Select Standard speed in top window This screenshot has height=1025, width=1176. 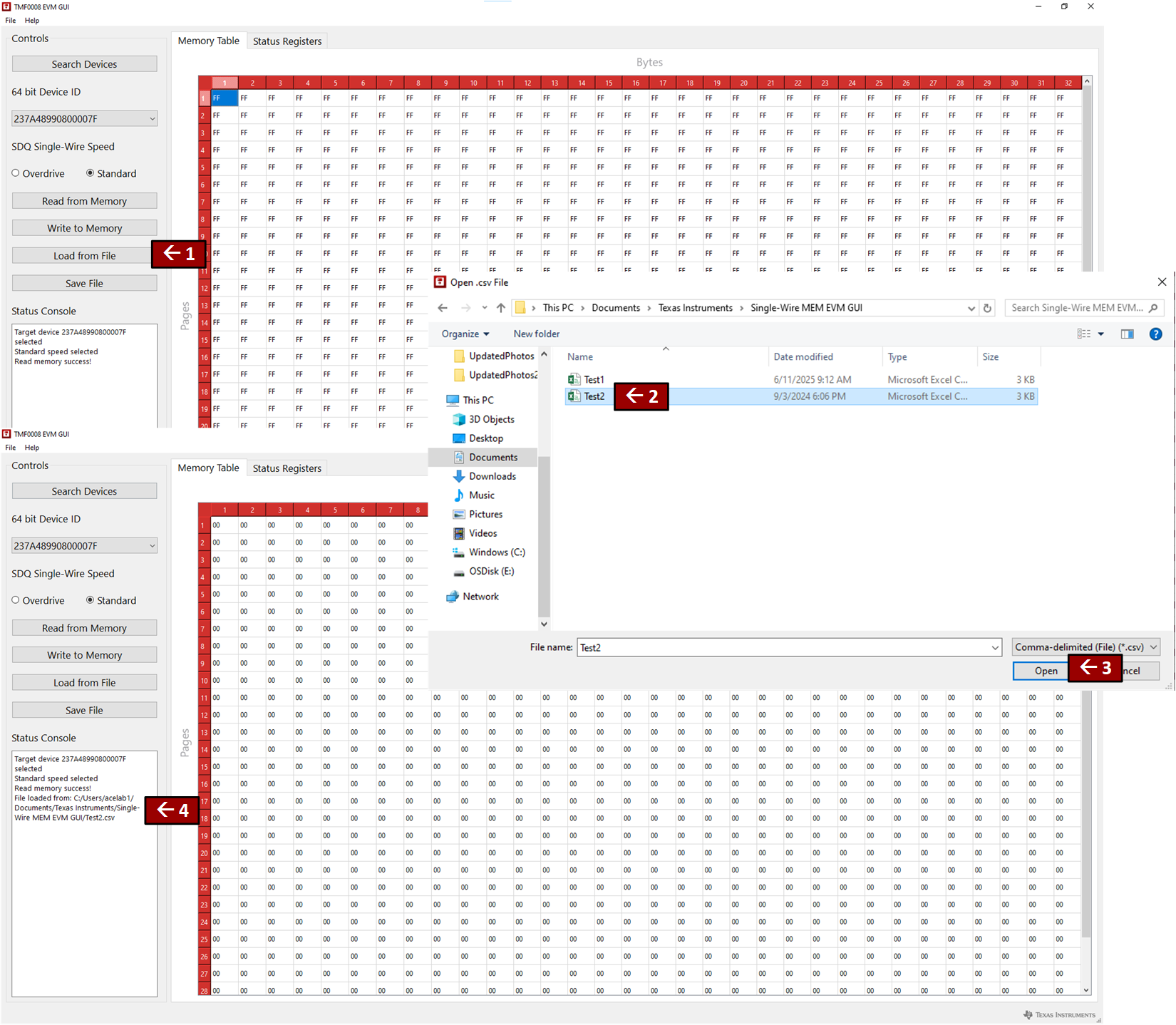[x=91, y=173]
